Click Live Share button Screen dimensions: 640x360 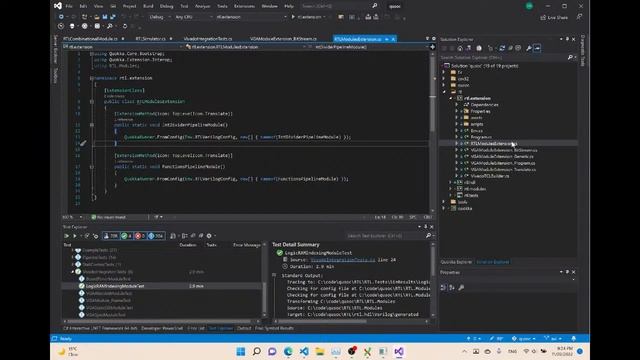554,18
